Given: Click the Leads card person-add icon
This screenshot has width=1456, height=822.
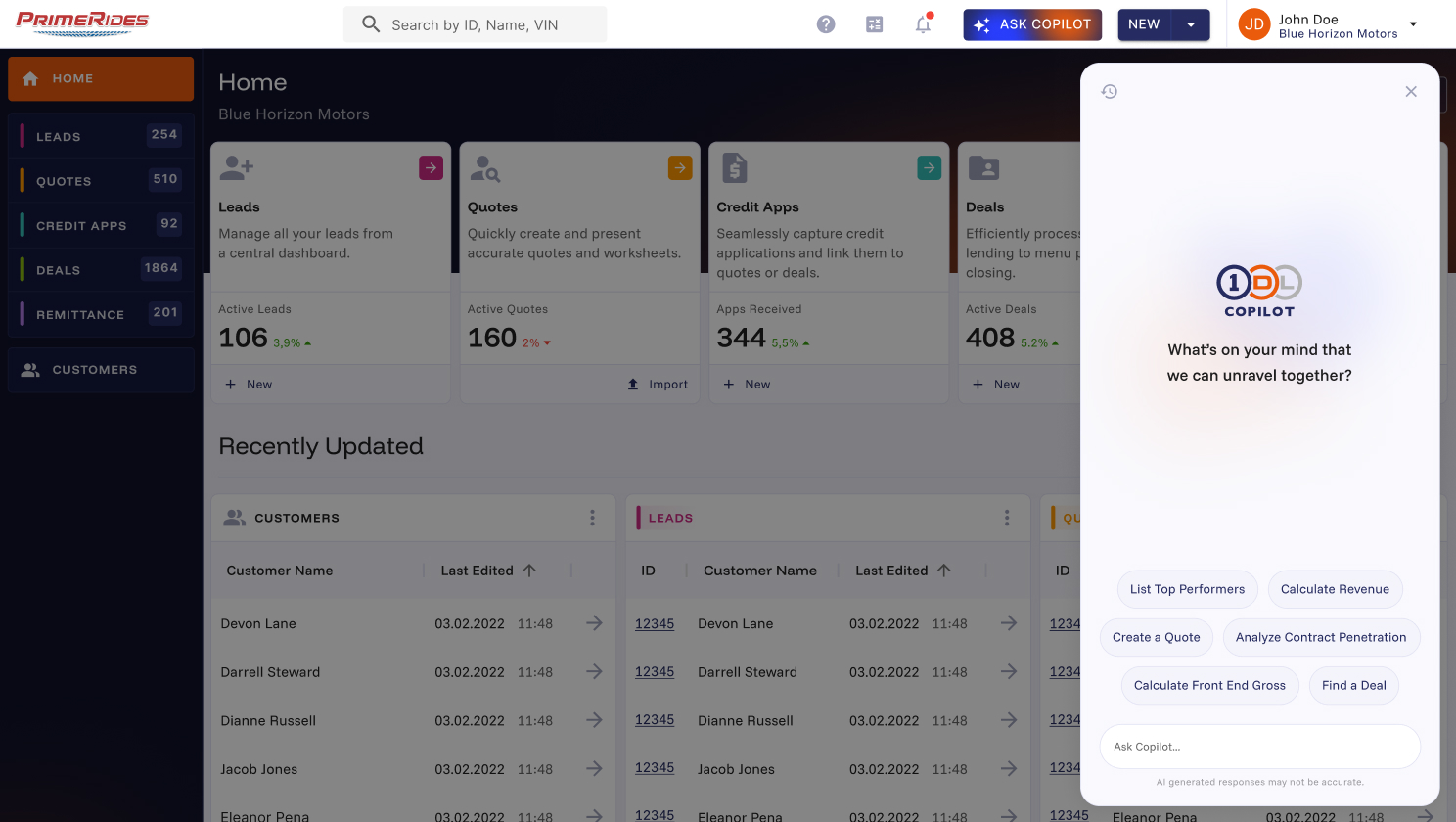Looking at the screenshot, I should click(x=236, y=168).
